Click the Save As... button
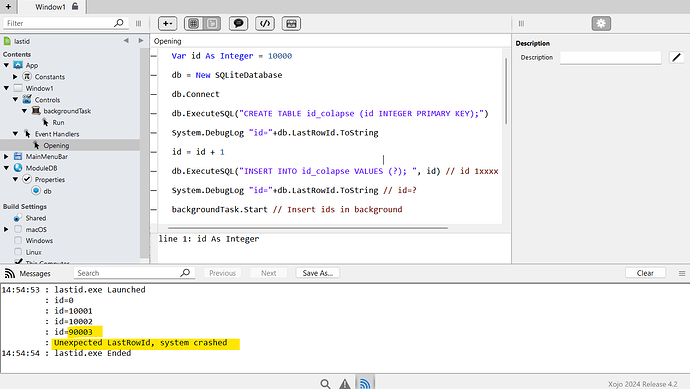 (318, 273)
